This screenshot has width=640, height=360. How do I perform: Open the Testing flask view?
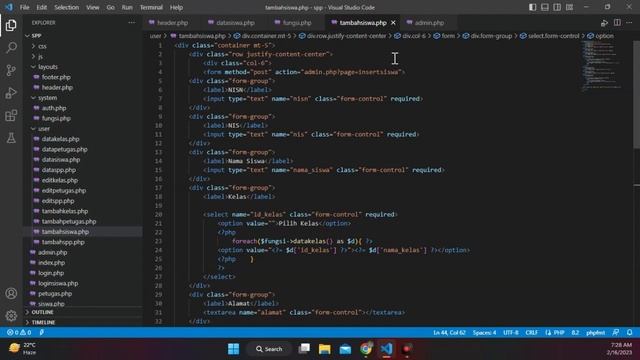[x=11, y=138]
